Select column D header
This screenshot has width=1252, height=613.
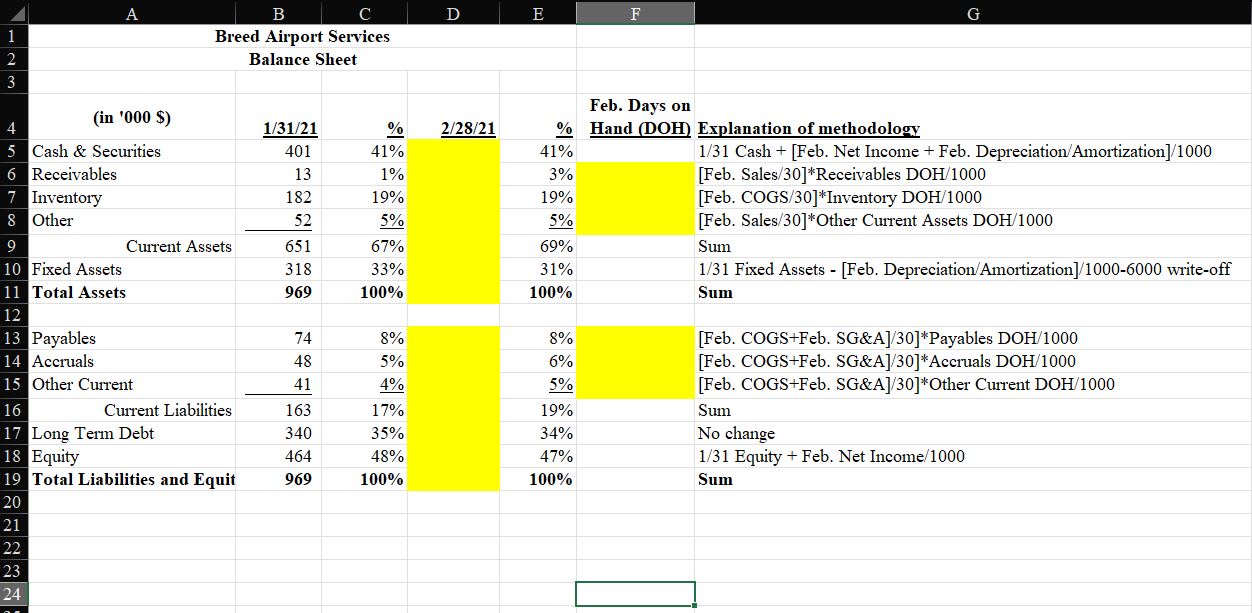453,13
